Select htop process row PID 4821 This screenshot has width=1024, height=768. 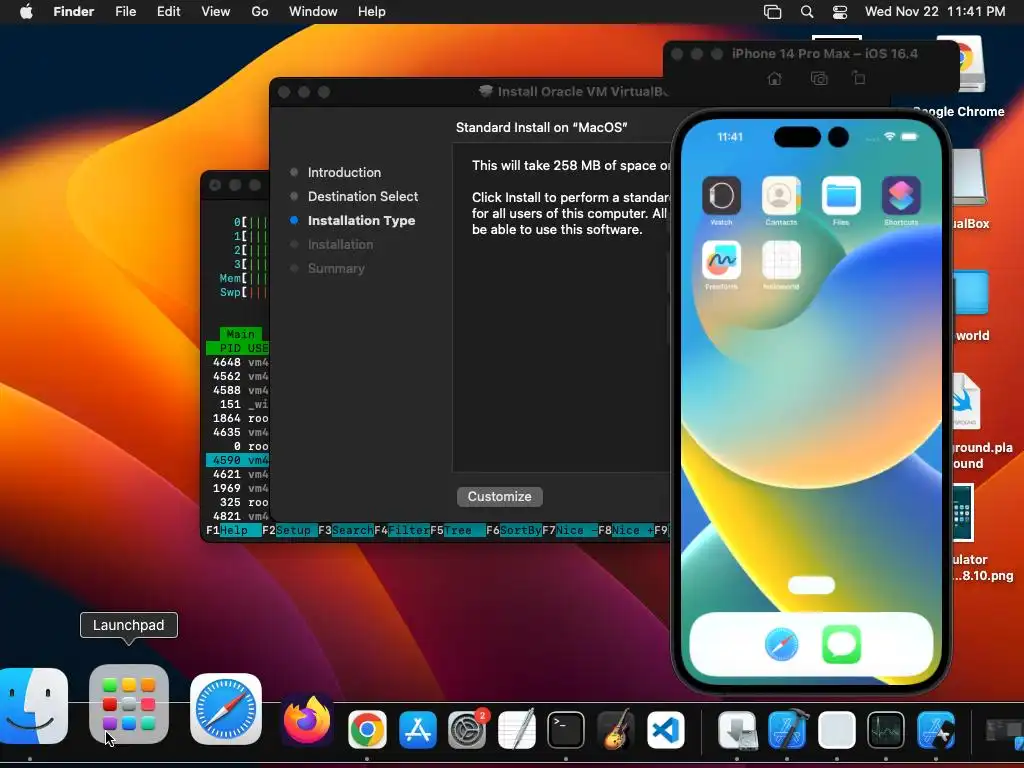tap(238, 517)
